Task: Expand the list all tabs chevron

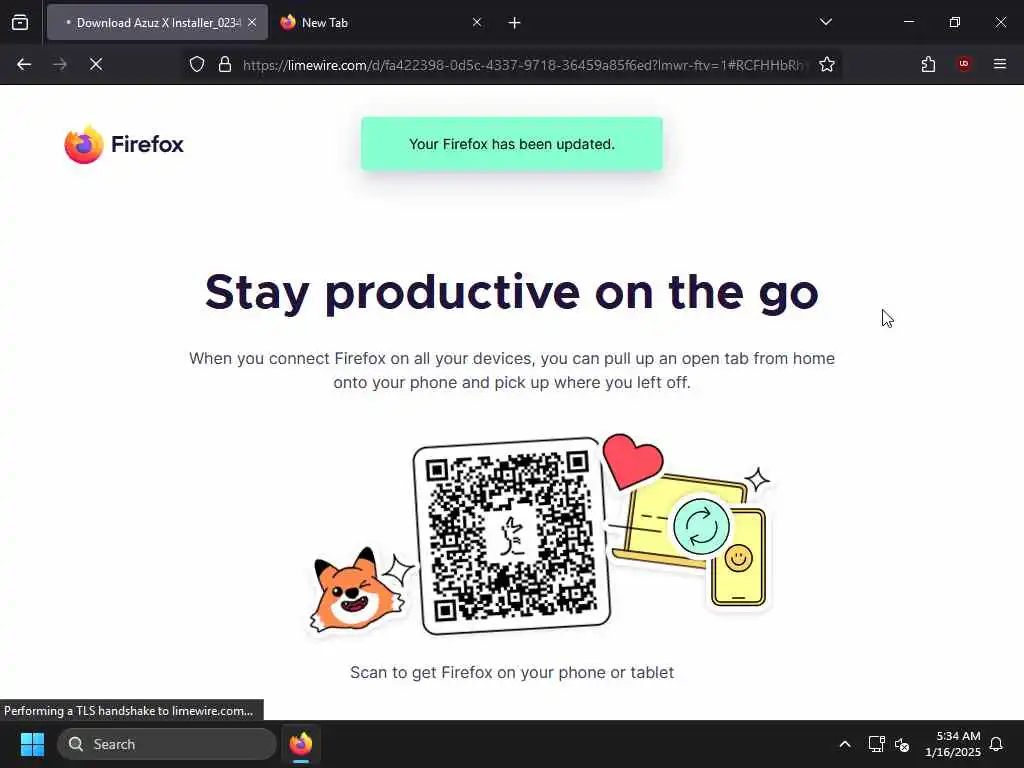Action: pyautogui.click(x=825, y=22)
